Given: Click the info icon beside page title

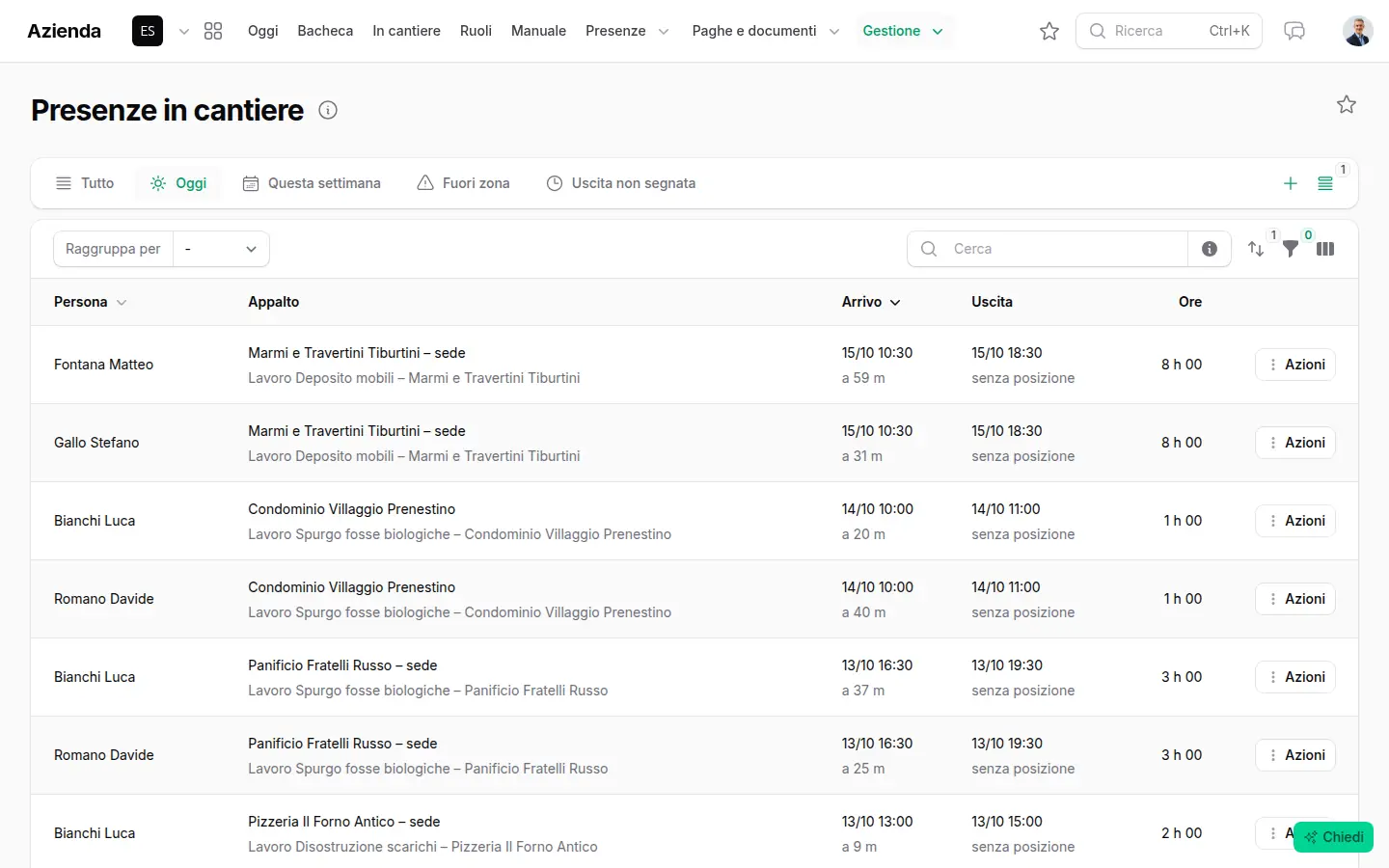Looking at the screenshot, I should pyautogui.click(x=328, y=110).
